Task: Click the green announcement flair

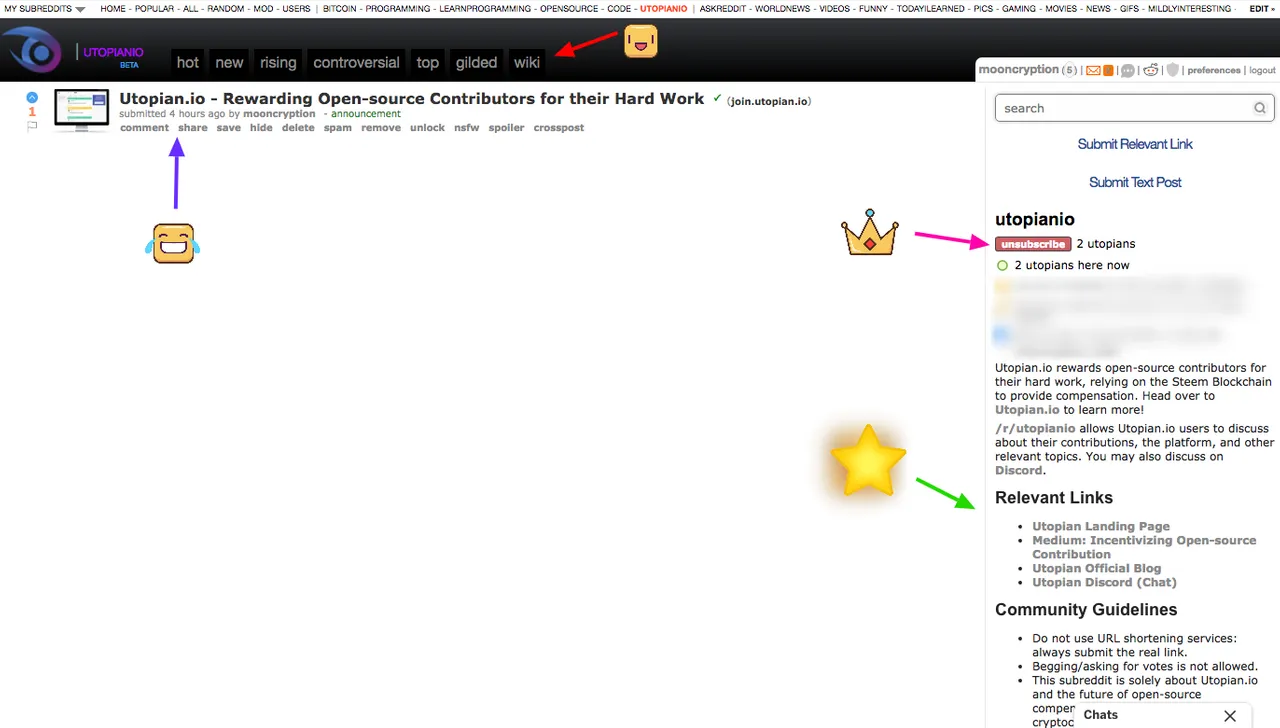Action: 366,114
